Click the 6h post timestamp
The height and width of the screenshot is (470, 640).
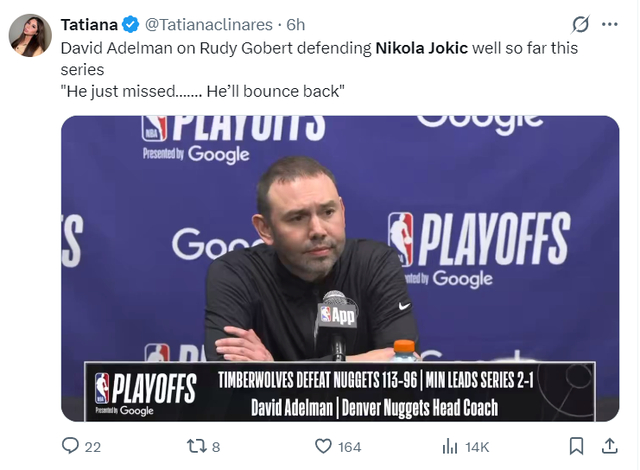[295, 24]
